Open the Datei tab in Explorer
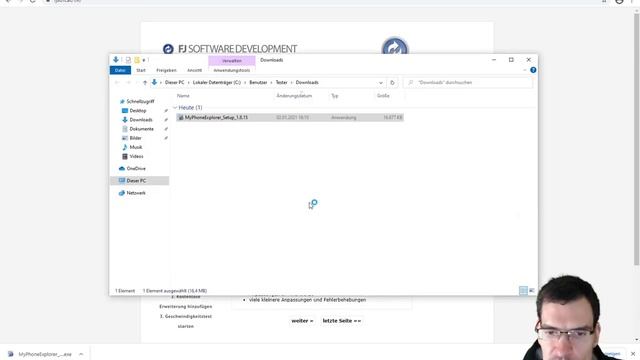The height and width of the screenshot is (360, 640). tap(120, 70)
